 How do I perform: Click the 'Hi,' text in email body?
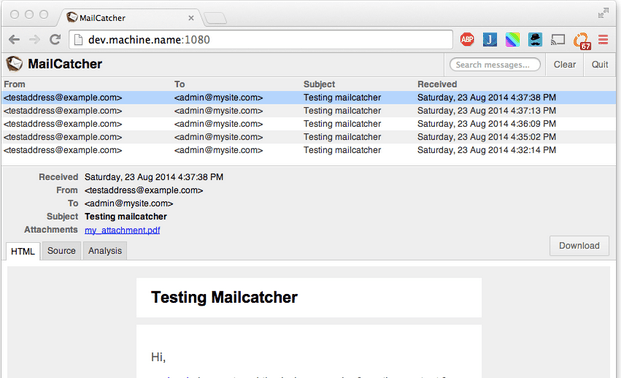[158, 357]
